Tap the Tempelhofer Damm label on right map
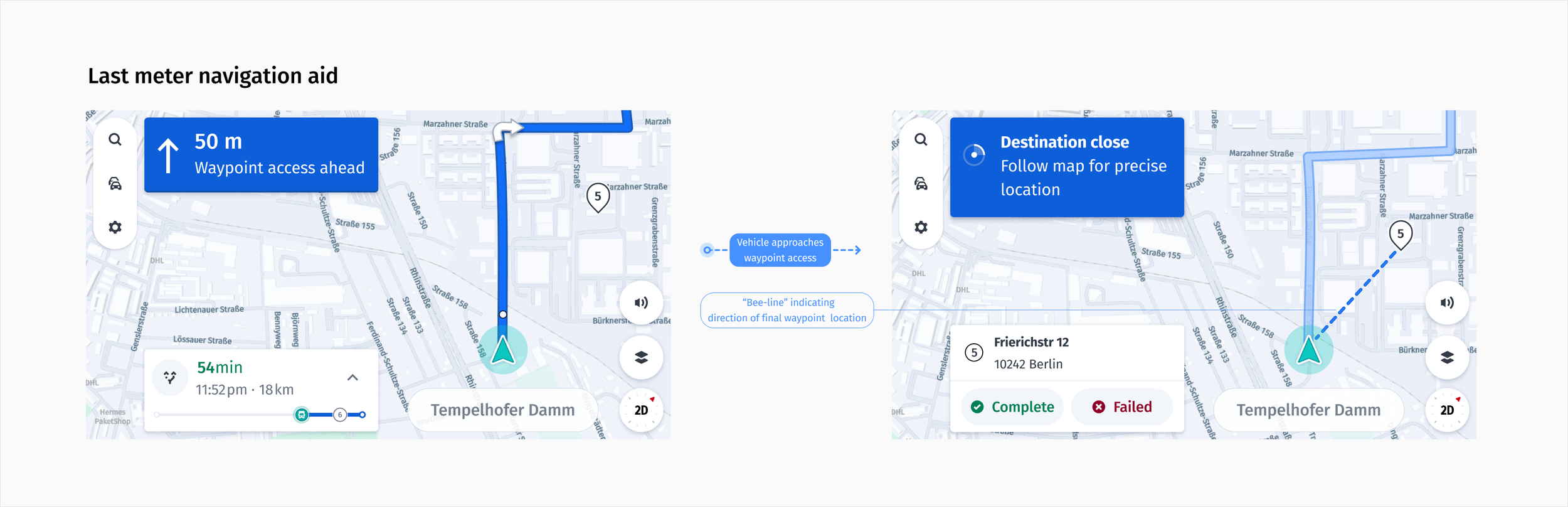Screen dimensions: 1568x507 [1308, 410]
